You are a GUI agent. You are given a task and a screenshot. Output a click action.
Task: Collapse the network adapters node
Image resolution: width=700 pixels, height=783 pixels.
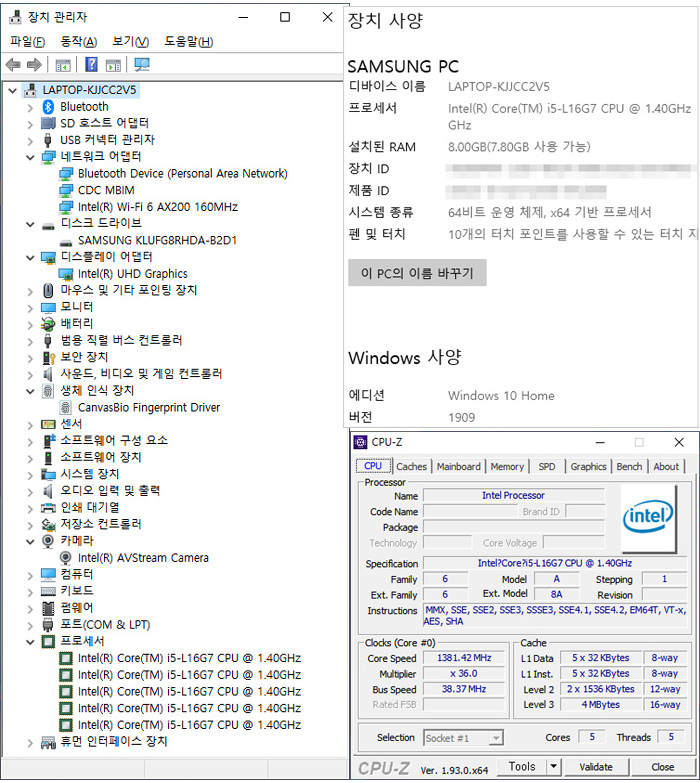(x=30, y=157)
